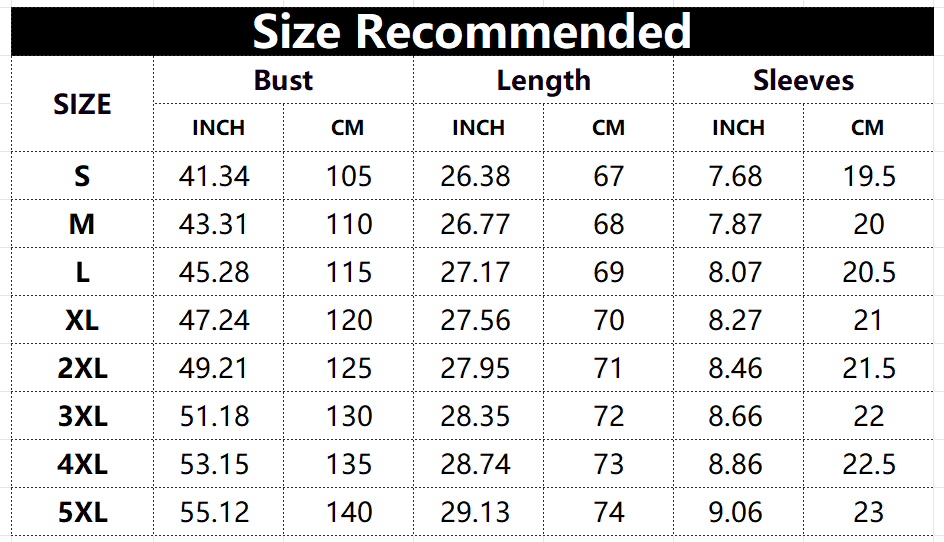Select bust inch value 41.34
The image size is (944, 542).
214,177
